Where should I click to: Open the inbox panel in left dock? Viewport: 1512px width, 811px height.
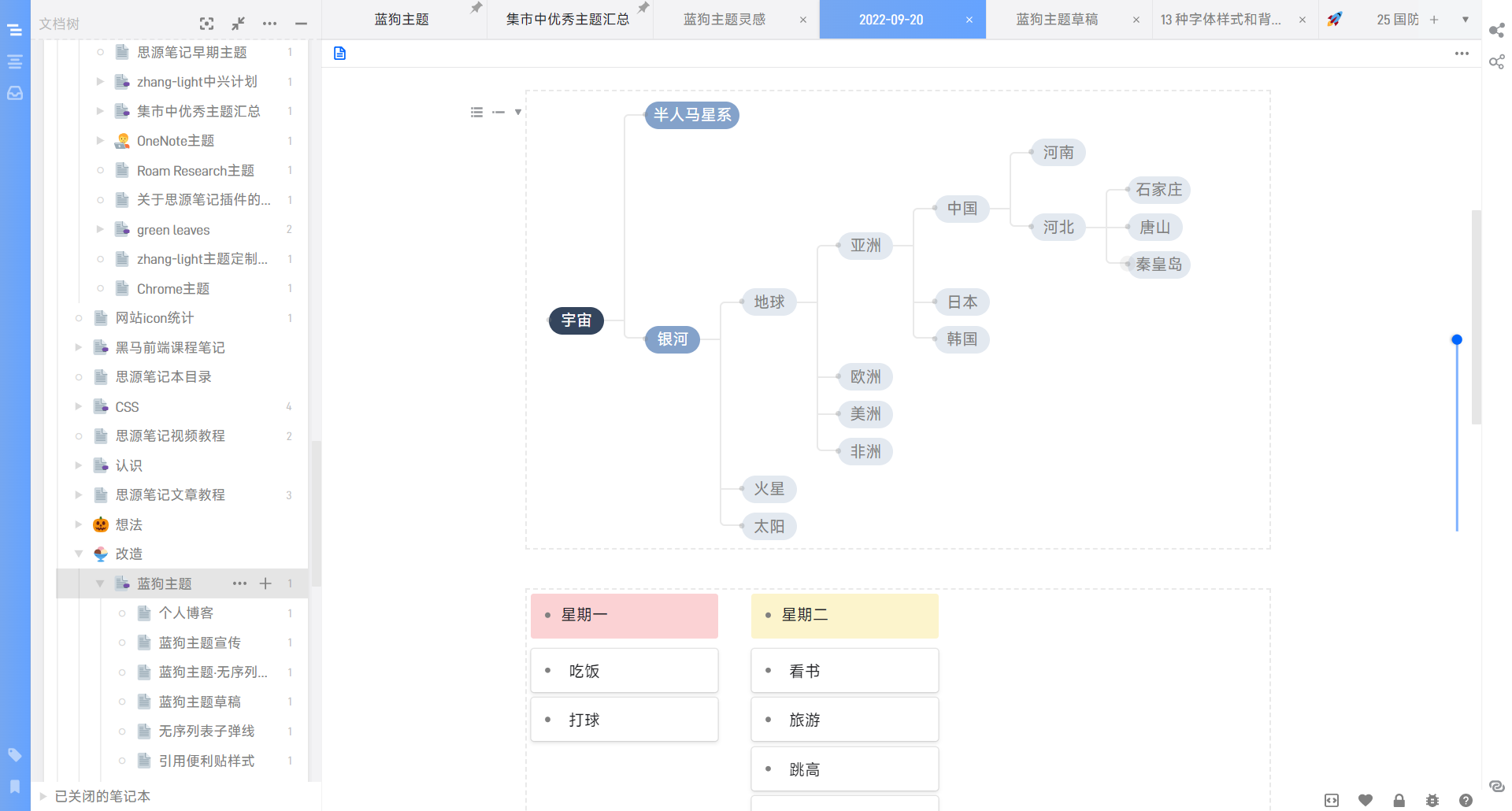[x=14, y=93]
